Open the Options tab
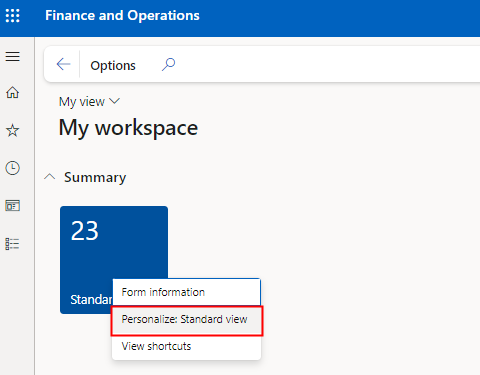The image size is (480, 375). click(113, 66)
